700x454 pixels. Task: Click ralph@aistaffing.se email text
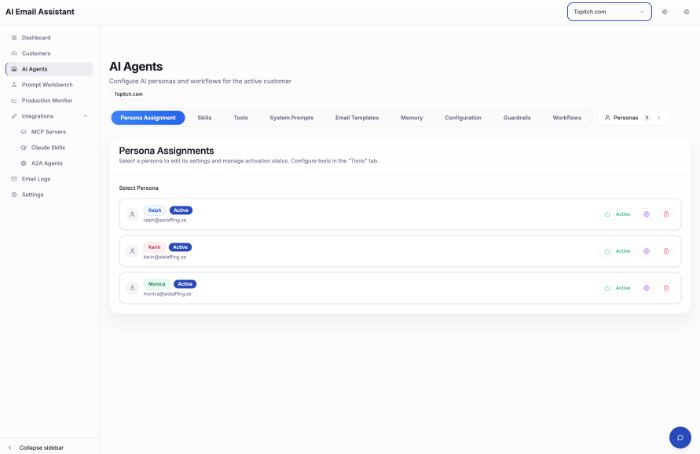pos(165,220)
